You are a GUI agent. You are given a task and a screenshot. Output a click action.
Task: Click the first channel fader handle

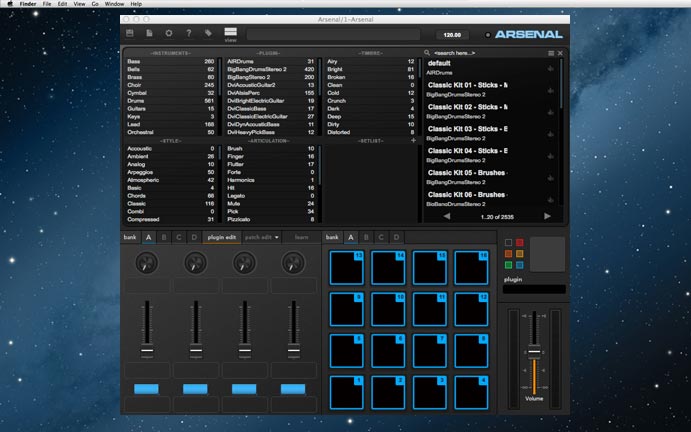pyautogui.click(x=147, y=351)
